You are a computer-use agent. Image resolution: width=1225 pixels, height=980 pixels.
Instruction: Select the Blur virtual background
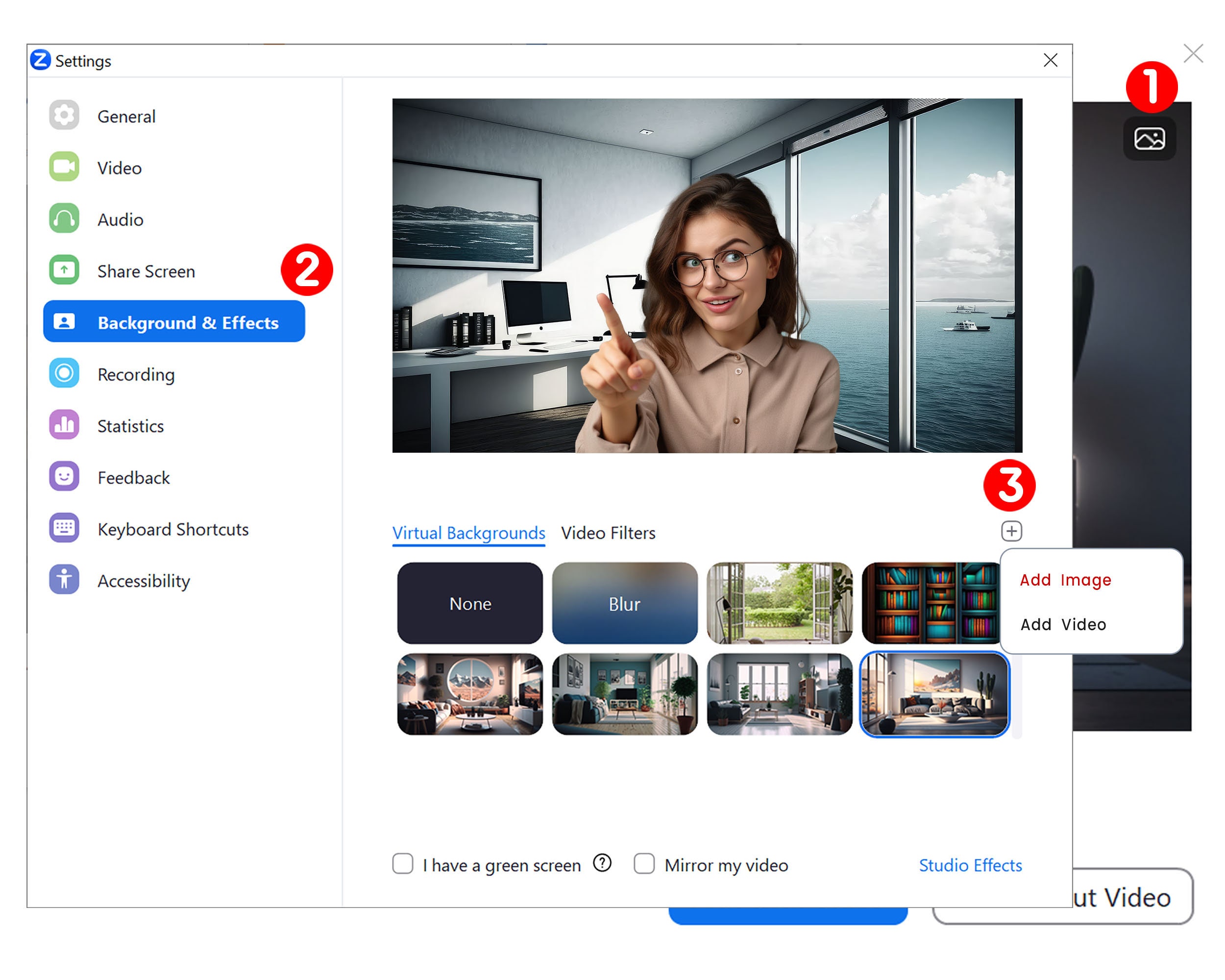(x=625, y=604)
